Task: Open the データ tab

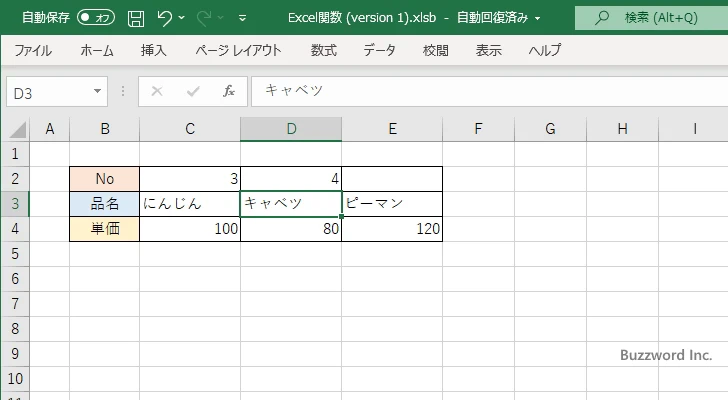Action: 379,50
